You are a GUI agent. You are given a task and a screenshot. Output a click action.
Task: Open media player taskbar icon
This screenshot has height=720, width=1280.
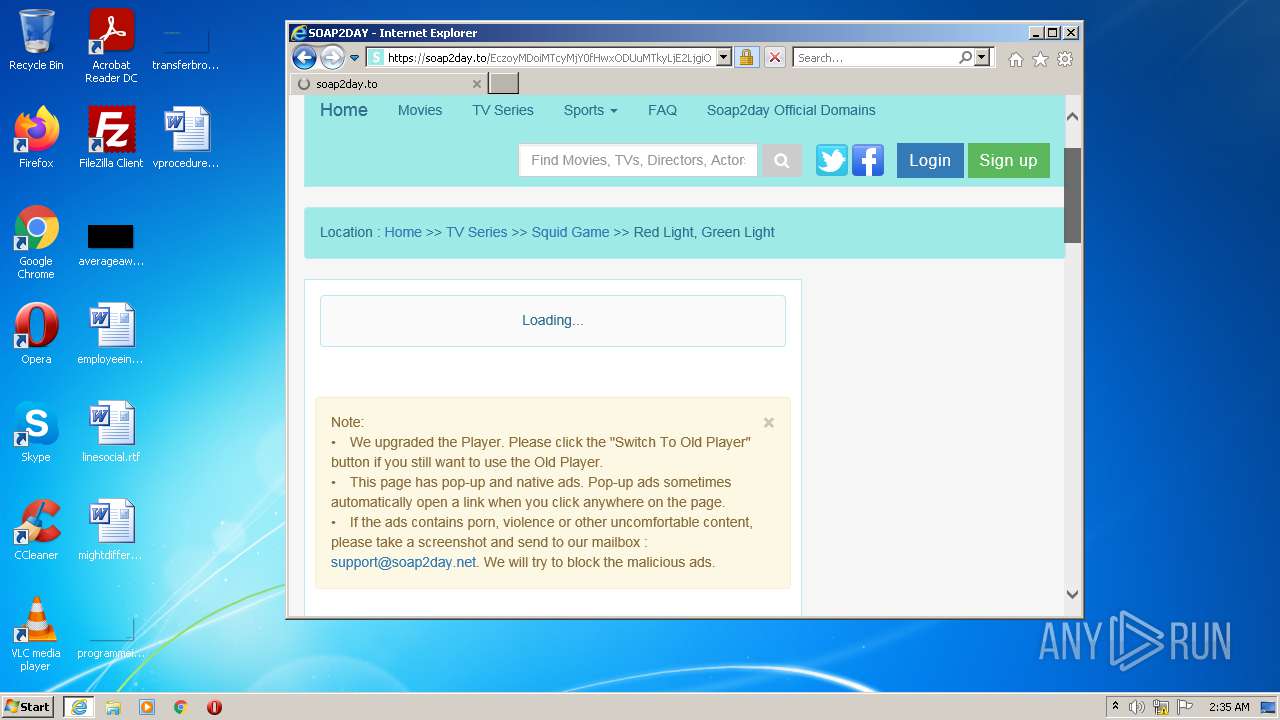click(x=147, y=706)
